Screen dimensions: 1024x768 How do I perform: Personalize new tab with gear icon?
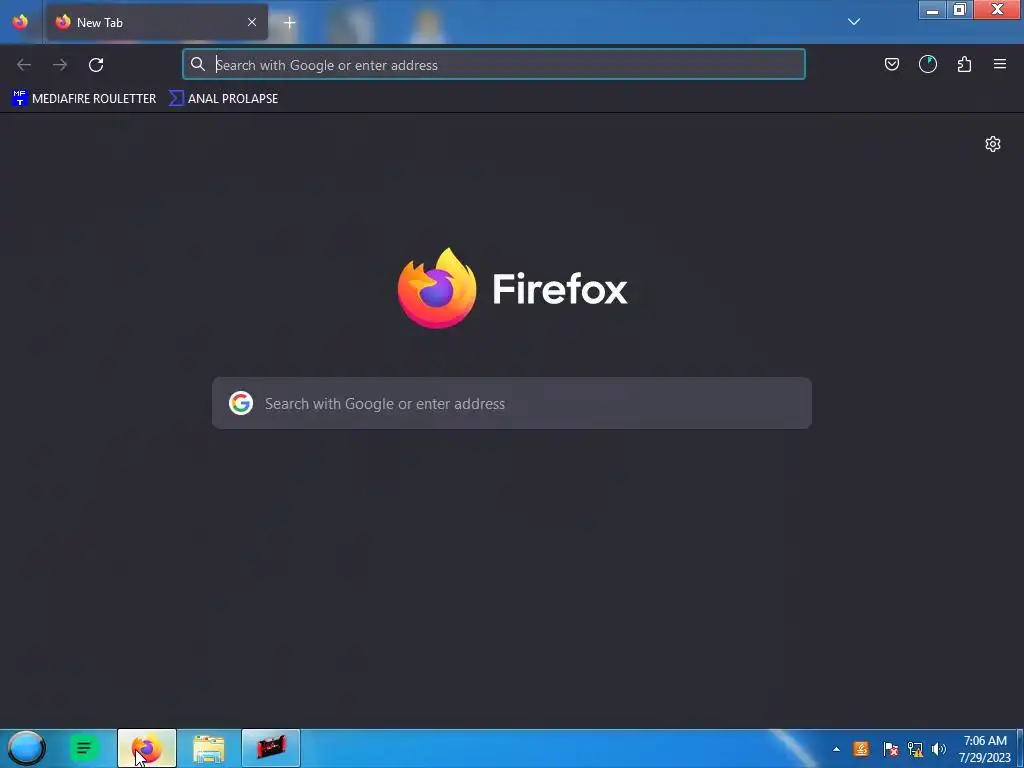tap(993, 144)
